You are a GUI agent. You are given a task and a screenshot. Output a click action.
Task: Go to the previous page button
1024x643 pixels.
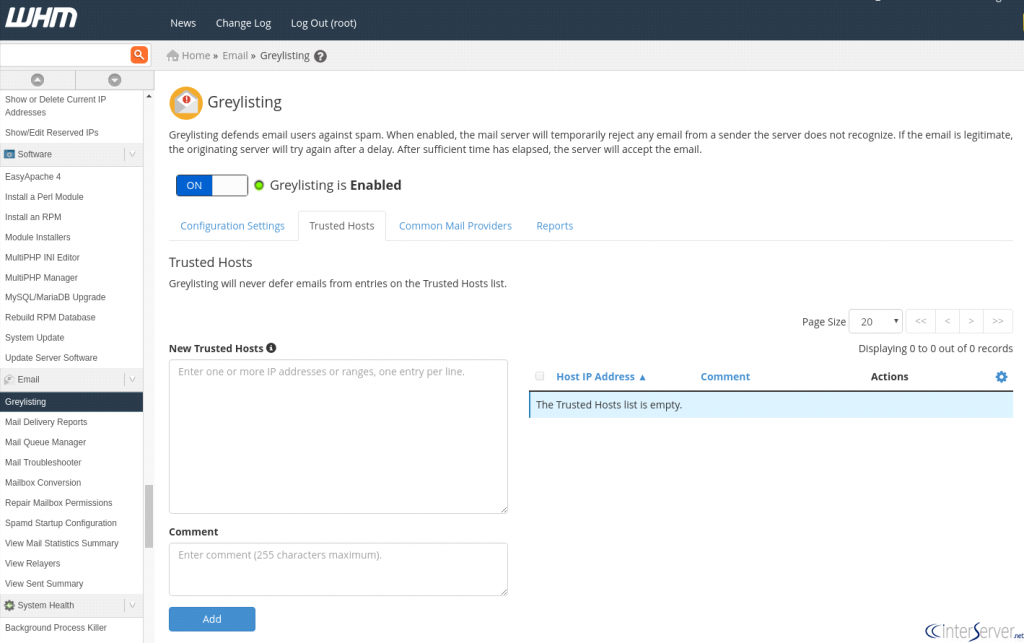click(947, 321)
